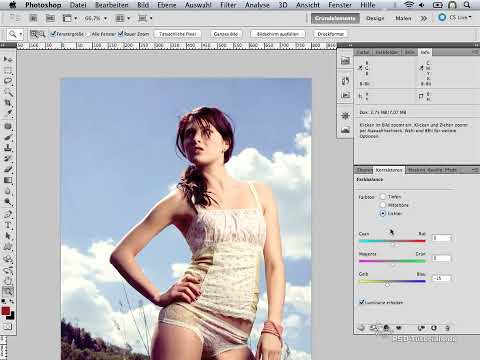Return to adjustment list arrow icon

pyautogui.click(x=361, y=328)
